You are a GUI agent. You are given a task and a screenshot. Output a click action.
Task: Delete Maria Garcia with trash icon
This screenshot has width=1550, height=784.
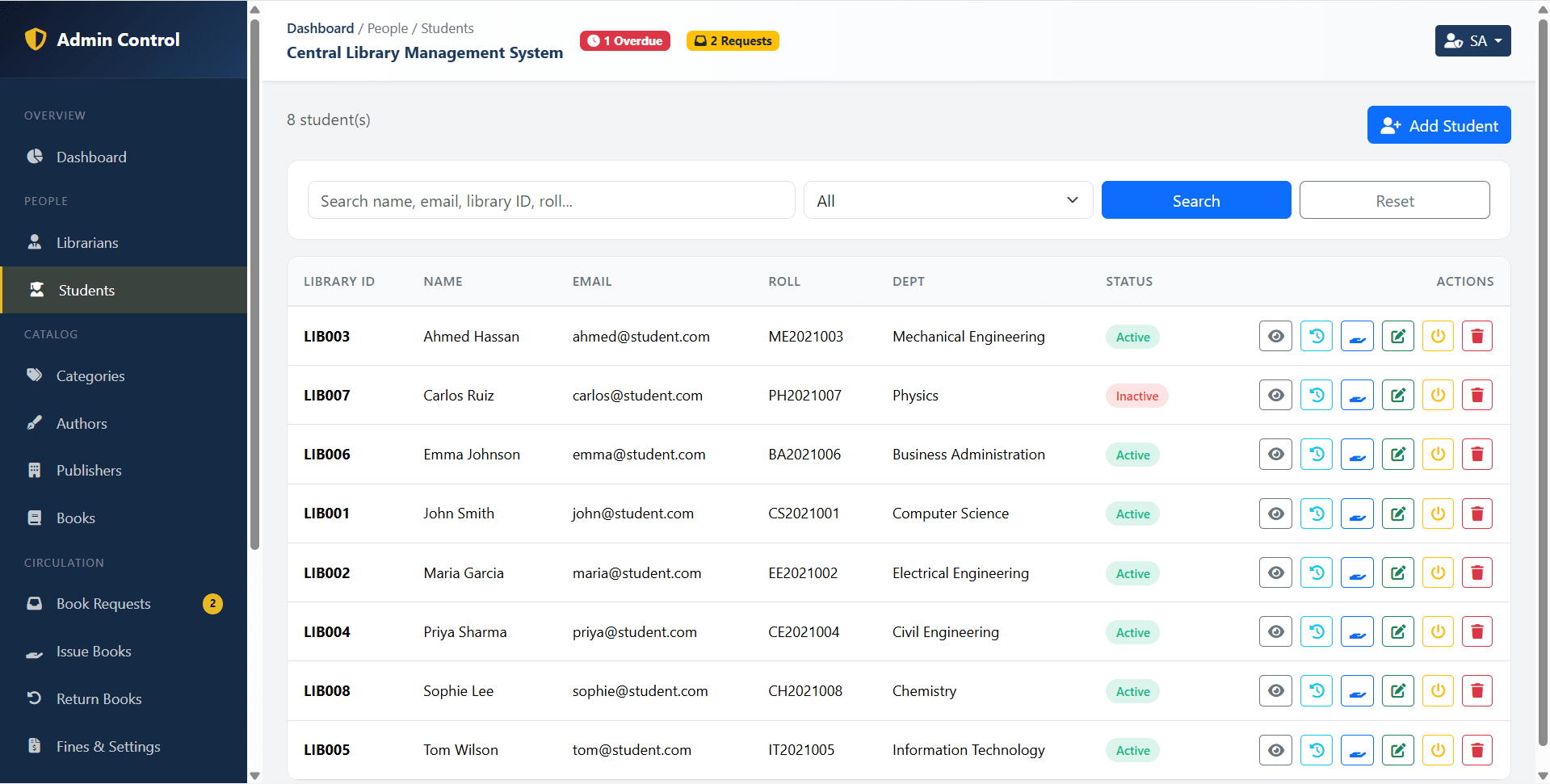(x=1477, y=572)
